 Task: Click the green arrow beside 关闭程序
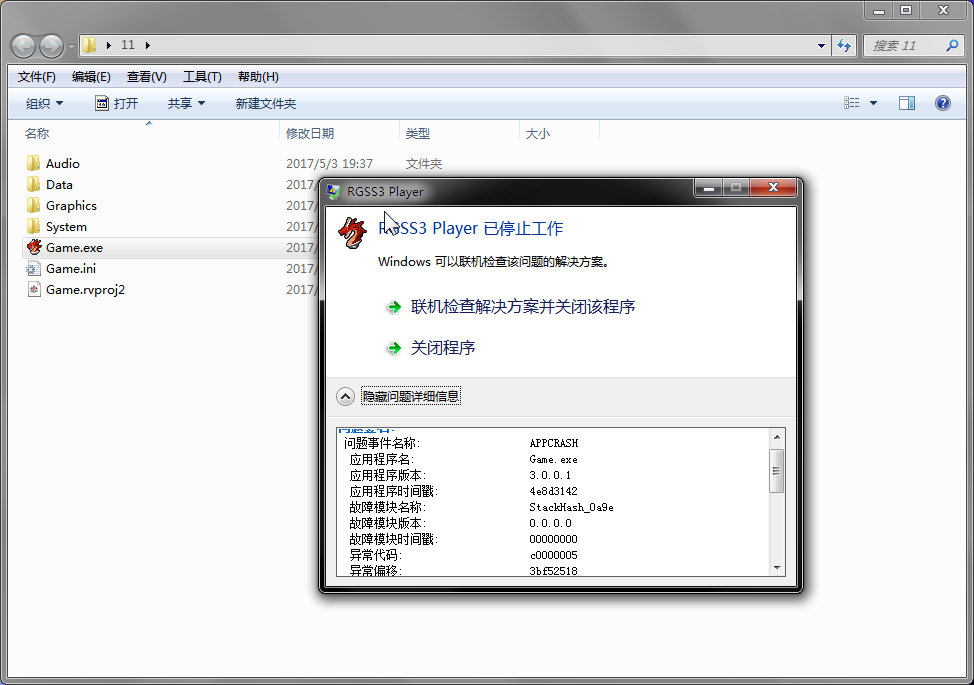[x=394, y=348]
